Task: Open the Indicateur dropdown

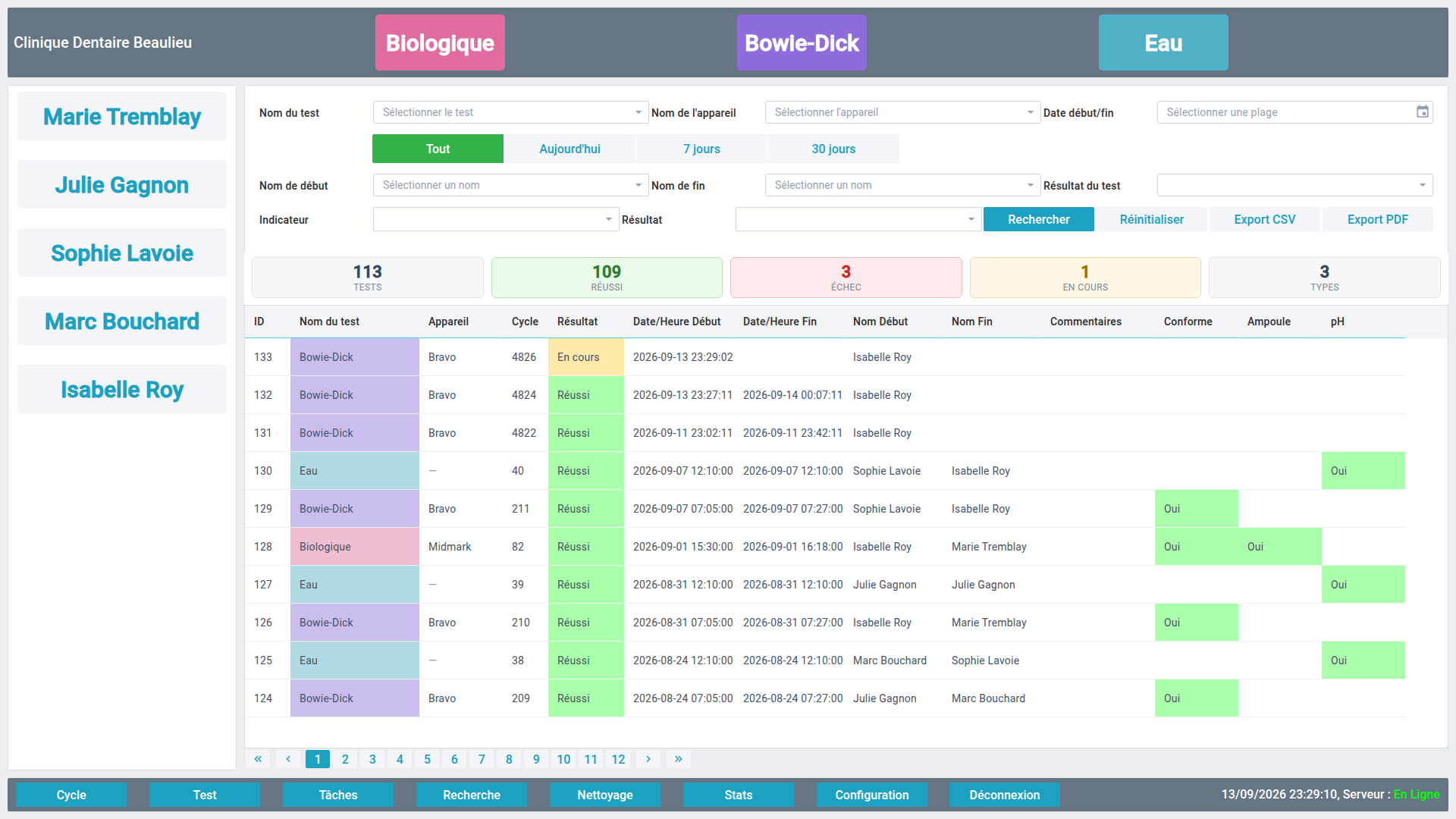Action: (x=496, y=219)
